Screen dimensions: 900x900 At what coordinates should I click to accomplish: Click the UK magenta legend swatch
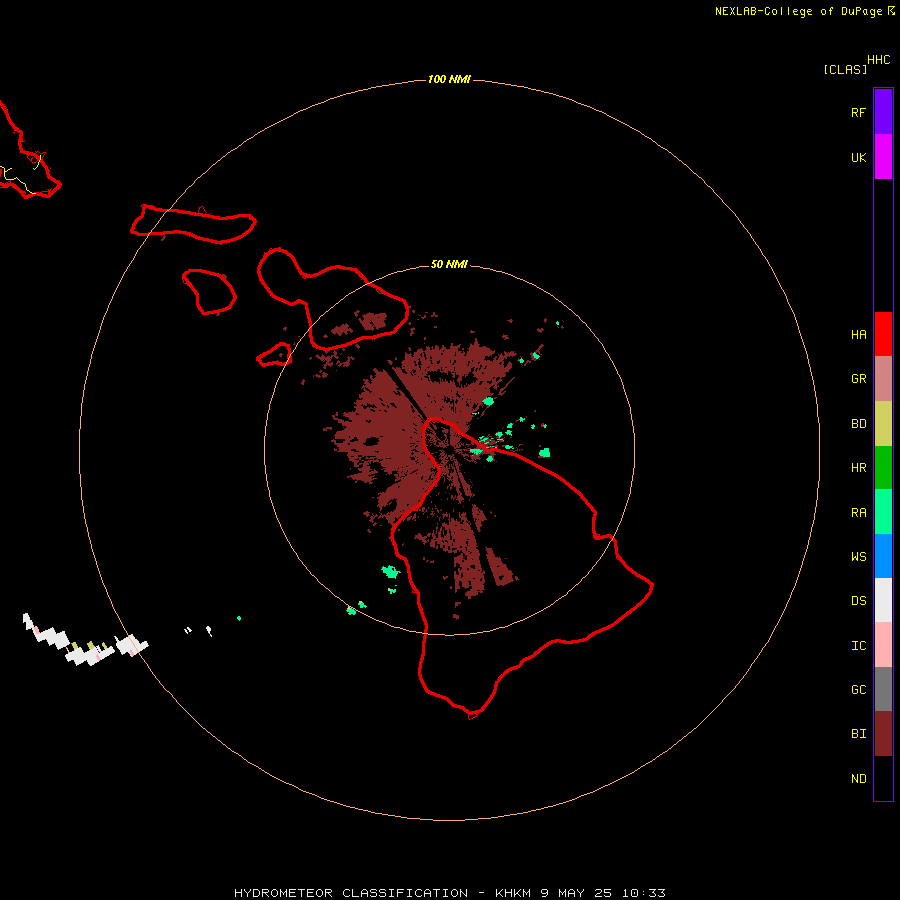883,157
